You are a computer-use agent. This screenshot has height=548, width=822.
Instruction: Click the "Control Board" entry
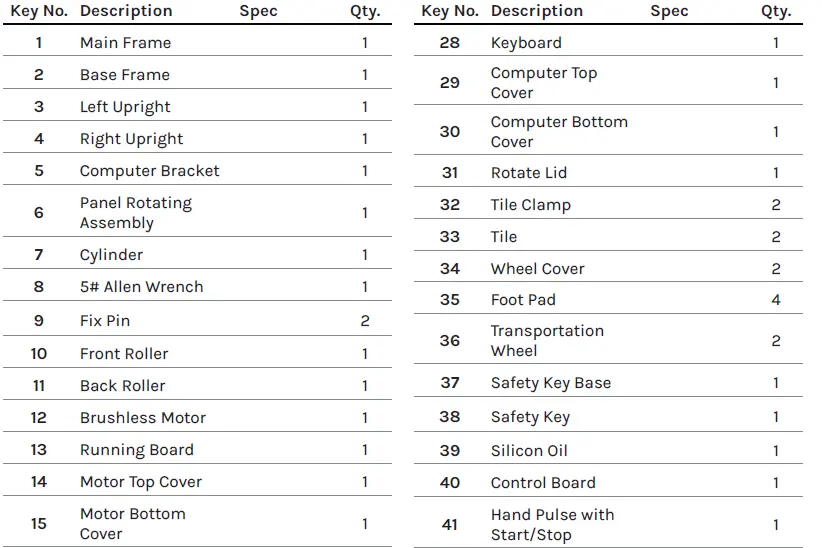543,483
